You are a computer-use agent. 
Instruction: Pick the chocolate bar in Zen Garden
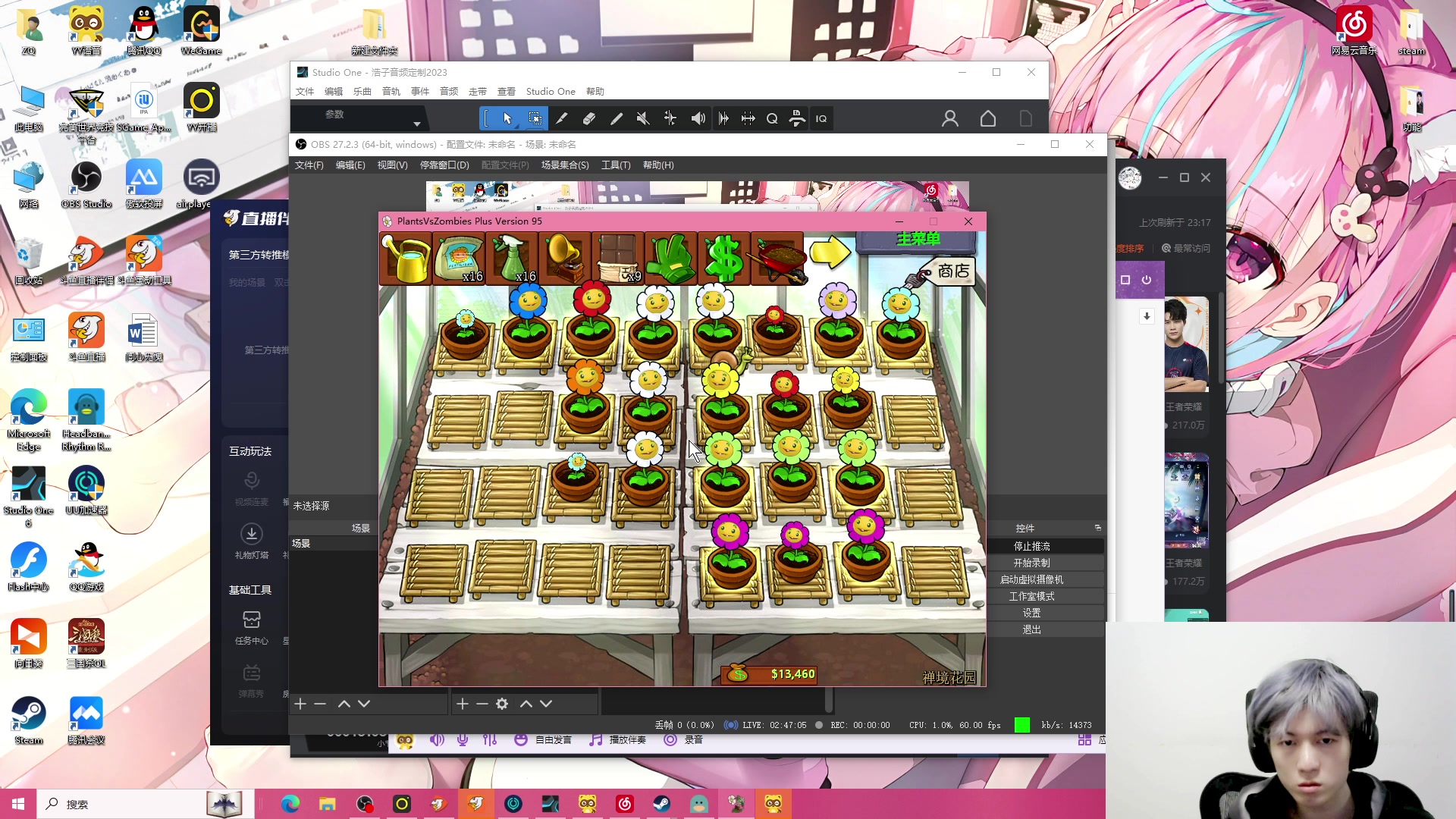618,259
